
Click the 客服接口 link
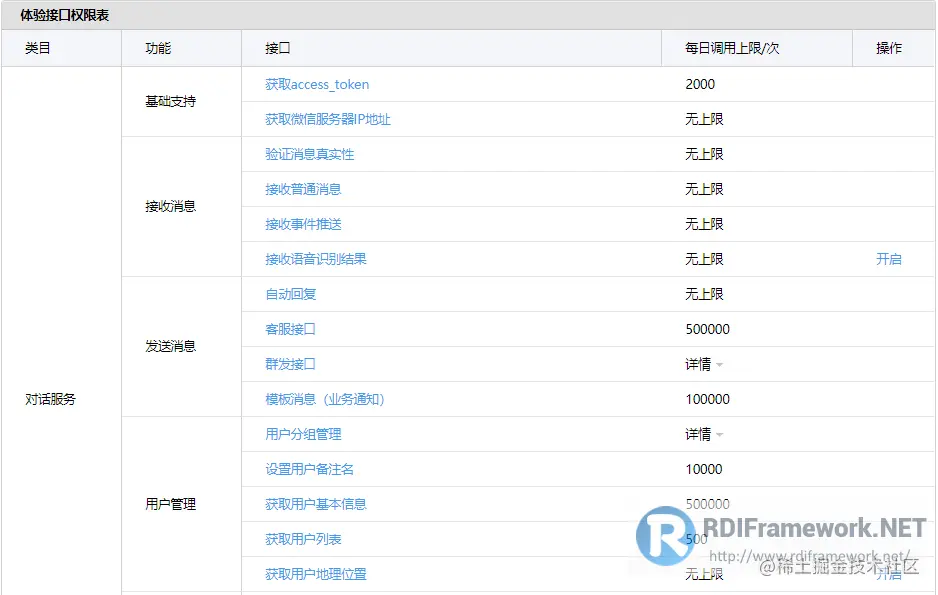(290, 329)
